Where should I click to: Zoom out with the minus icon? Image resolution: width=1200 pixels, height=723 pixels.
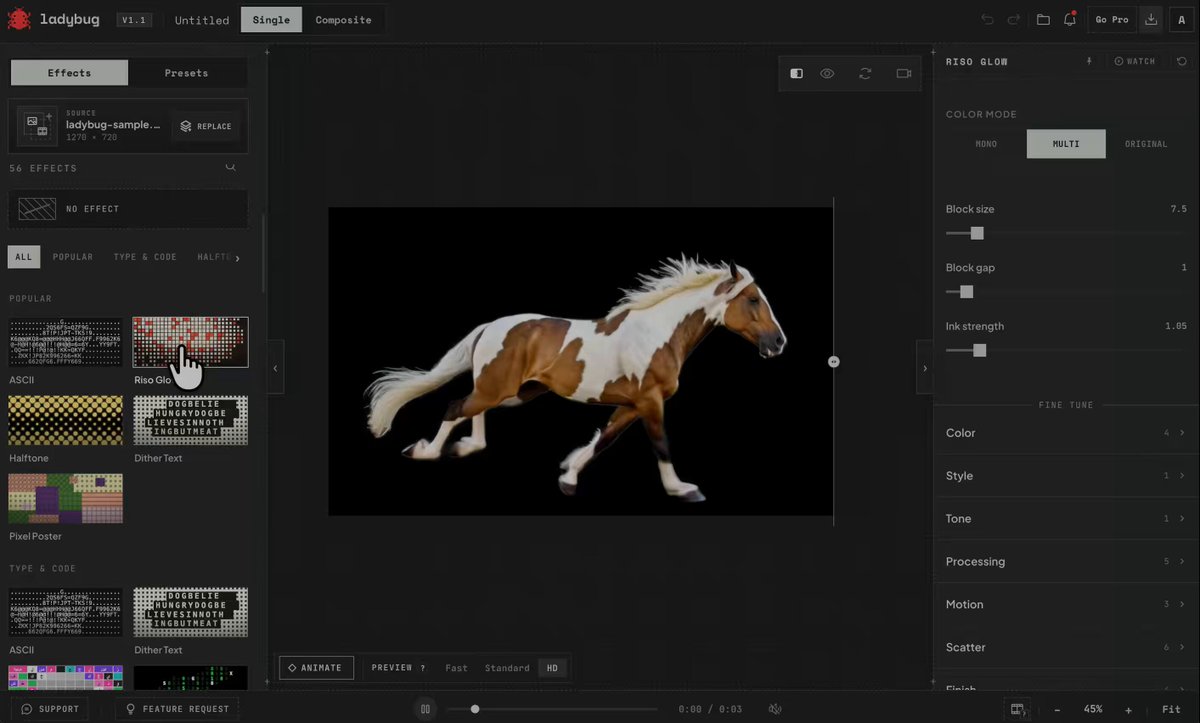point(1057,709)
